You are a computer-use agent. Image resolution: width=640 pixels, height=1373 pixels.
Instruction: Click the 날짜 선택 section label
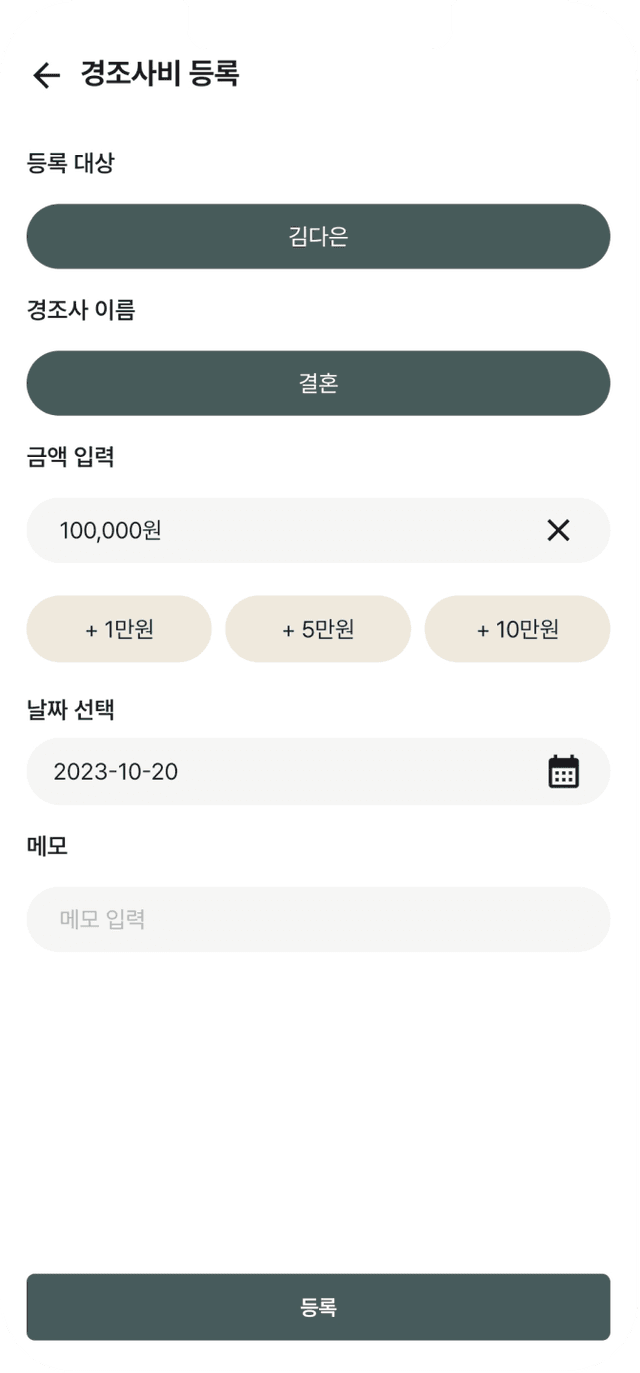[x=71, y=710]
